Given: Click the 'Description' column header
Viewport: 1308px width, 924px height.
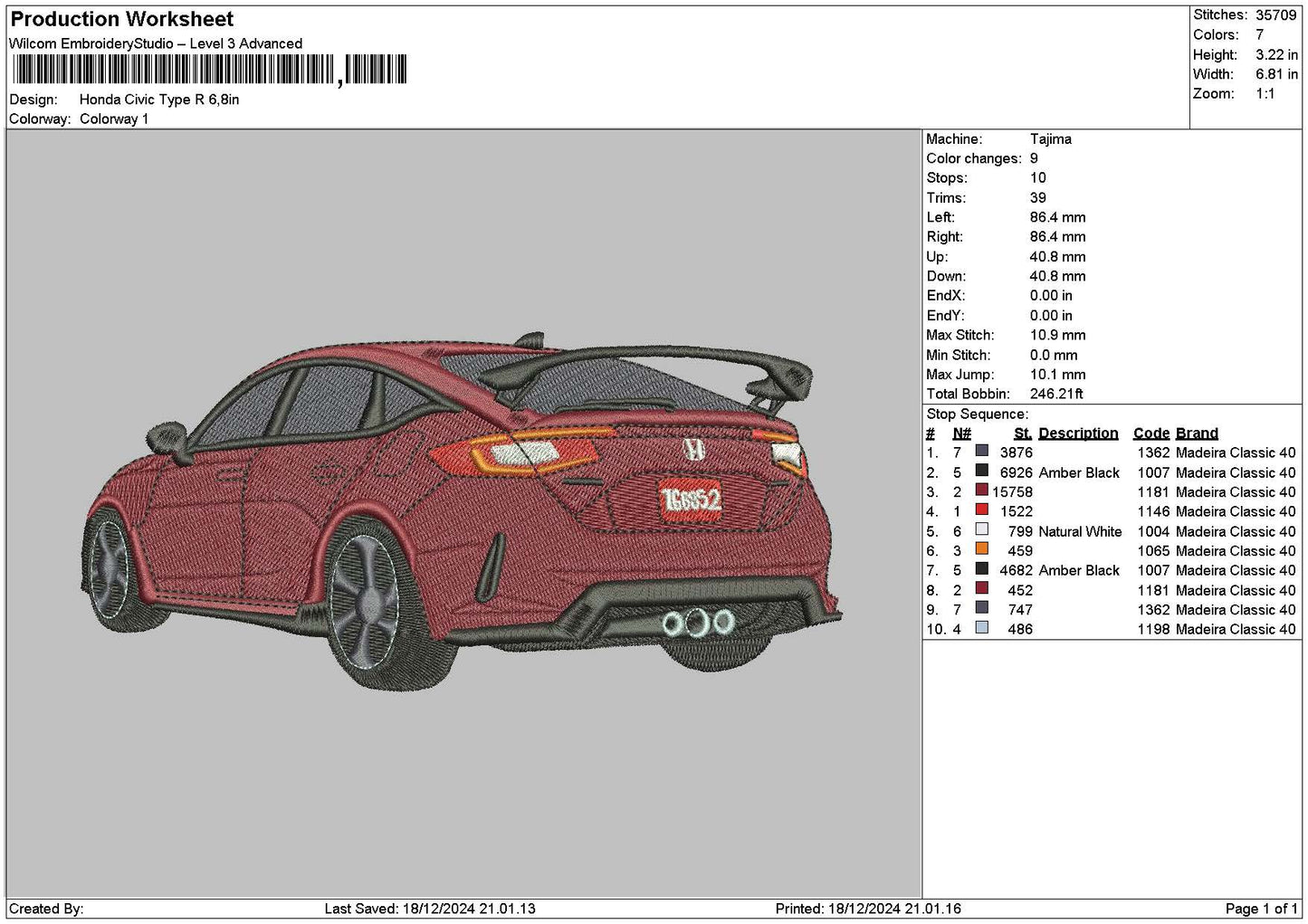Looking at the screenshot, I should 1078,433.
